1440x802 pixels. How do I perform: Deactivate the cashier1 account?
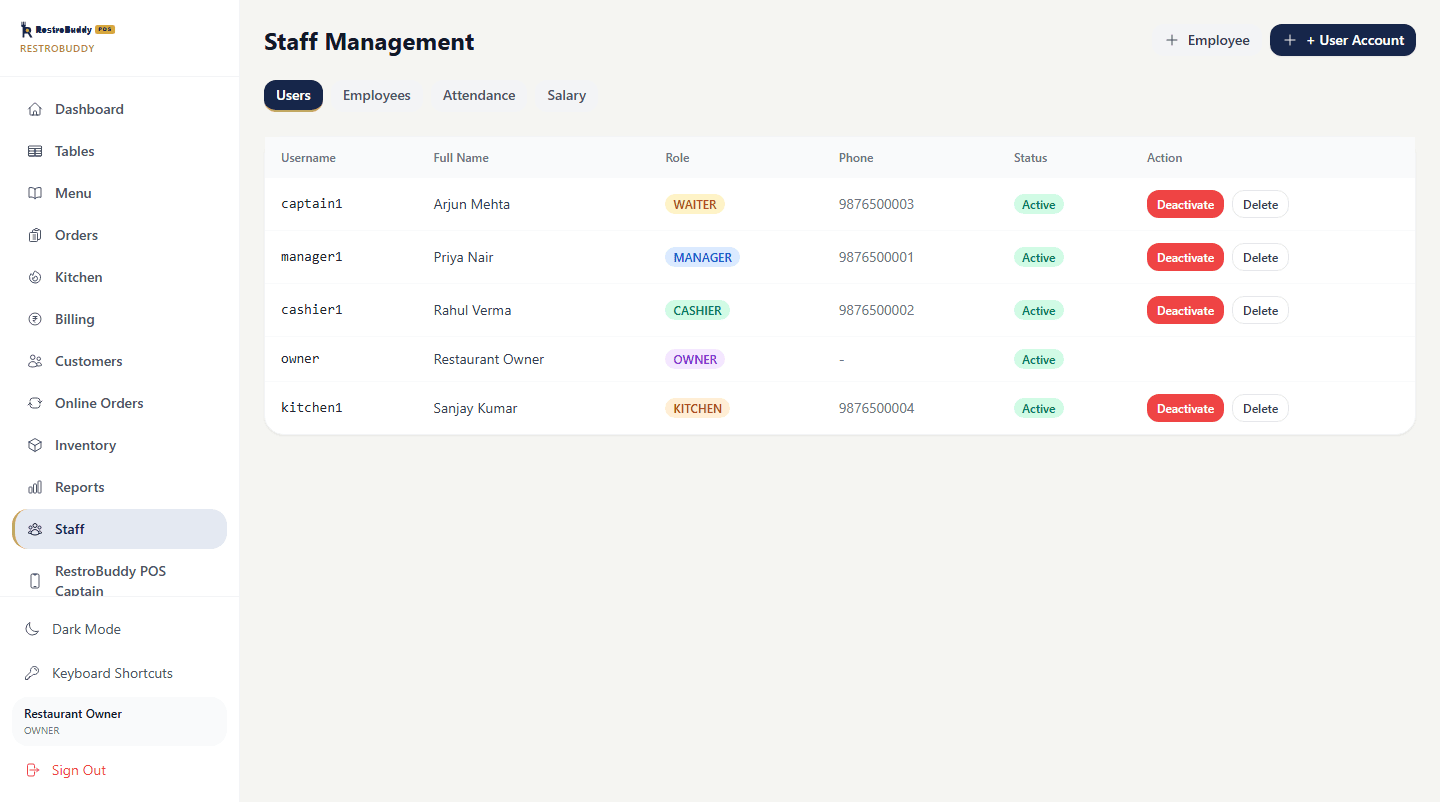pyautogui.click(x=1185, y=310)
